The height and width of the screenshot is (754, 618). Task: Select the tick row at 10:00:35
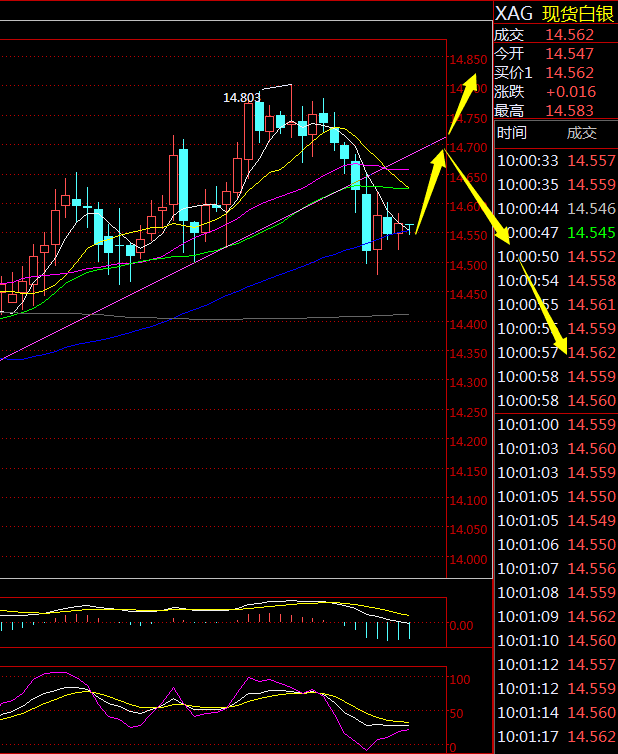[x=556, y=185]
